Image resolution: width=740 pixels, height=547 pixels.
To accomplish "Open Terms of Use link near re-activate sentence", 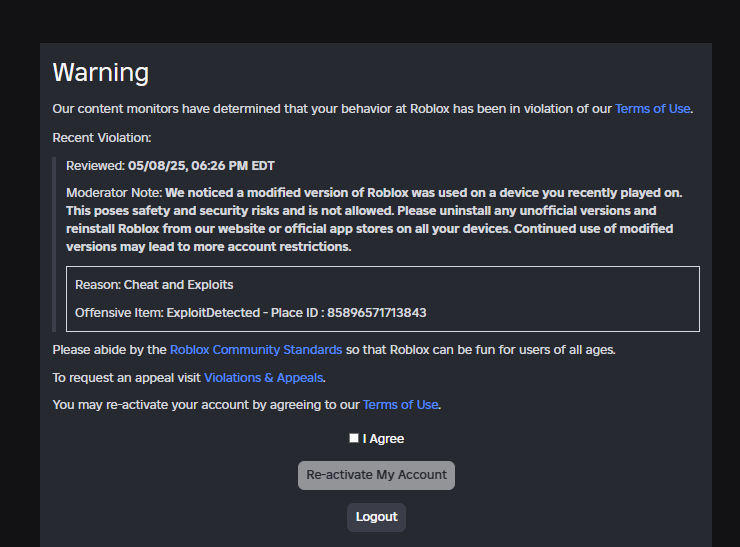I will 400,405.
